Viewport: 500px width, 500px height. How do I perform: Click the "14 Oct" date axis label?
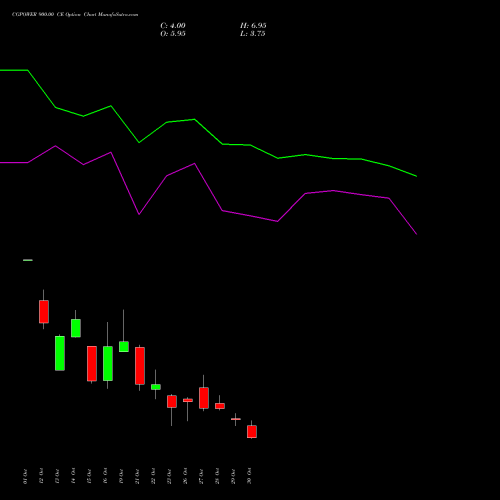coord(73,476)
